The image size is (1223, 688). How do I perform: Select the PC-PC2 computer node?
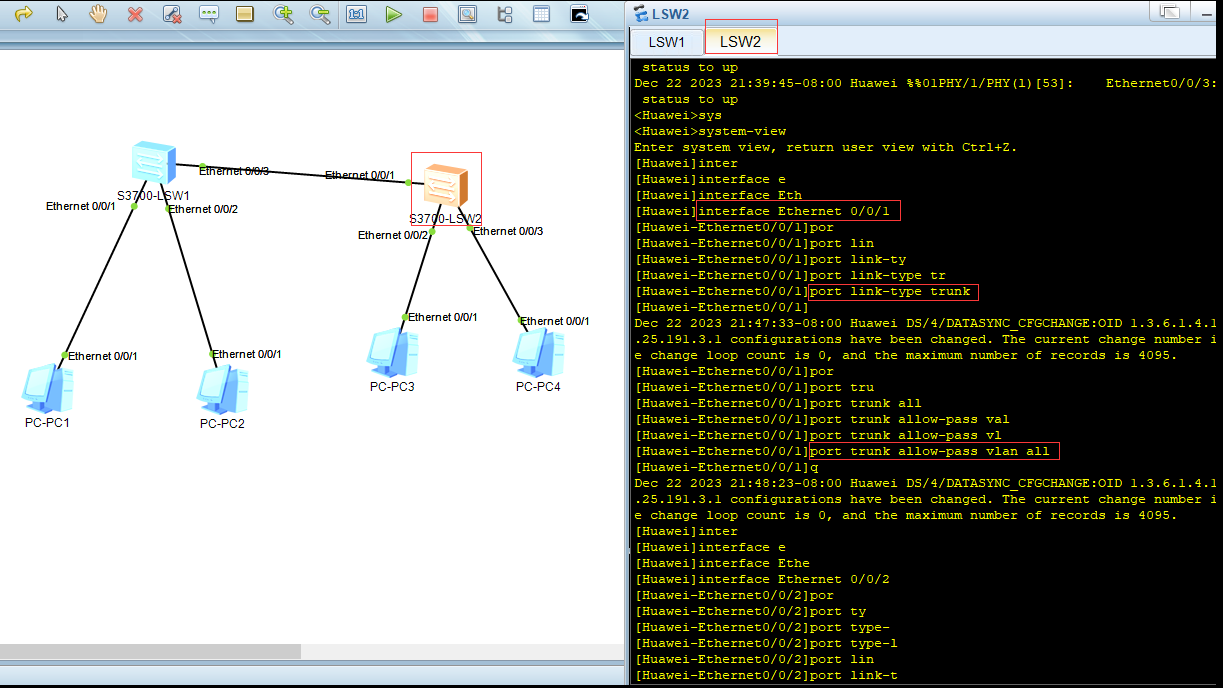click(x=221, y=390)
